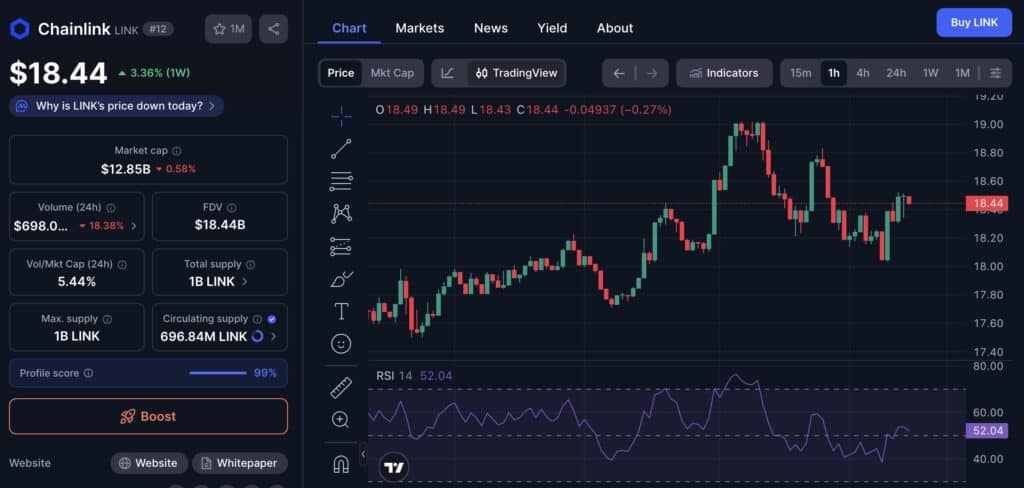
Task: Open the Chainlink Whitepaper link
Action: (240, 463)
